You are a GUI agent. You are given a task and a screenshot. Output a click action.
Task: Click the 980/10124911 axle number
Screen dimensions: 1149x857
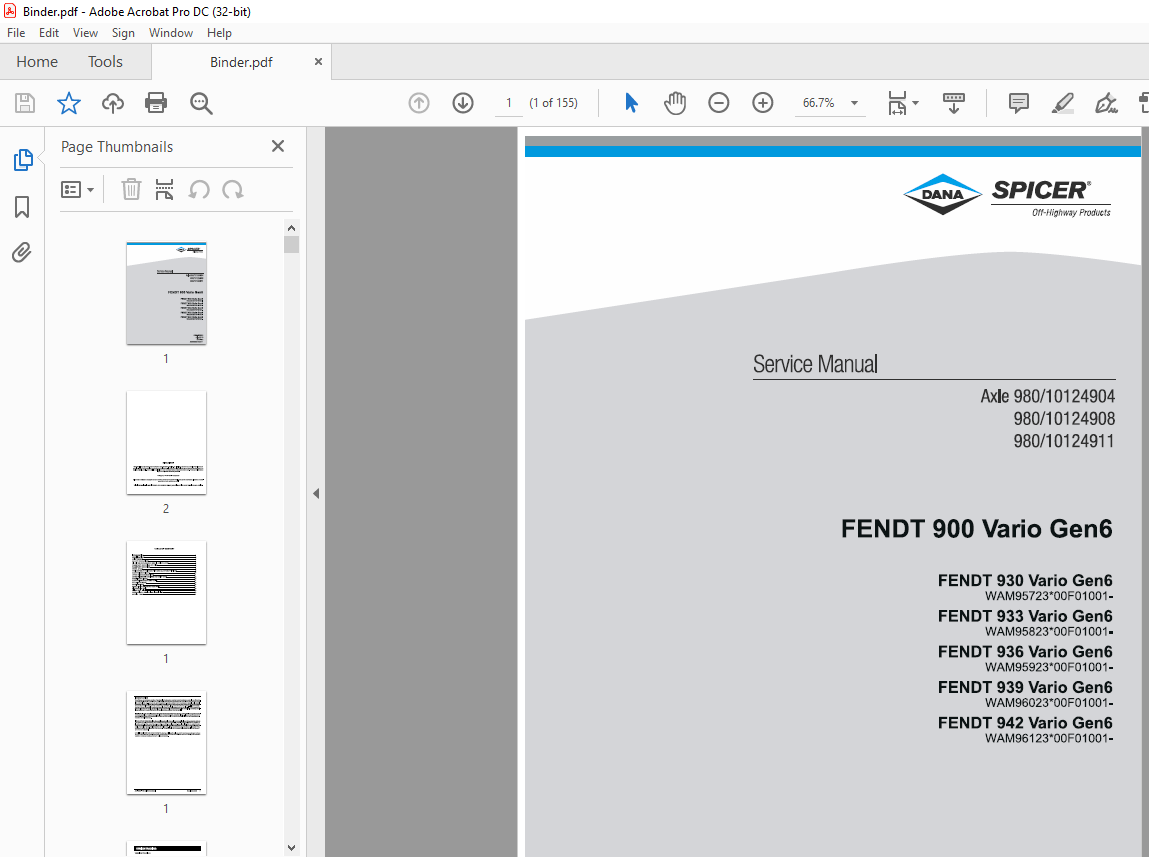[x=1064, y=441]
